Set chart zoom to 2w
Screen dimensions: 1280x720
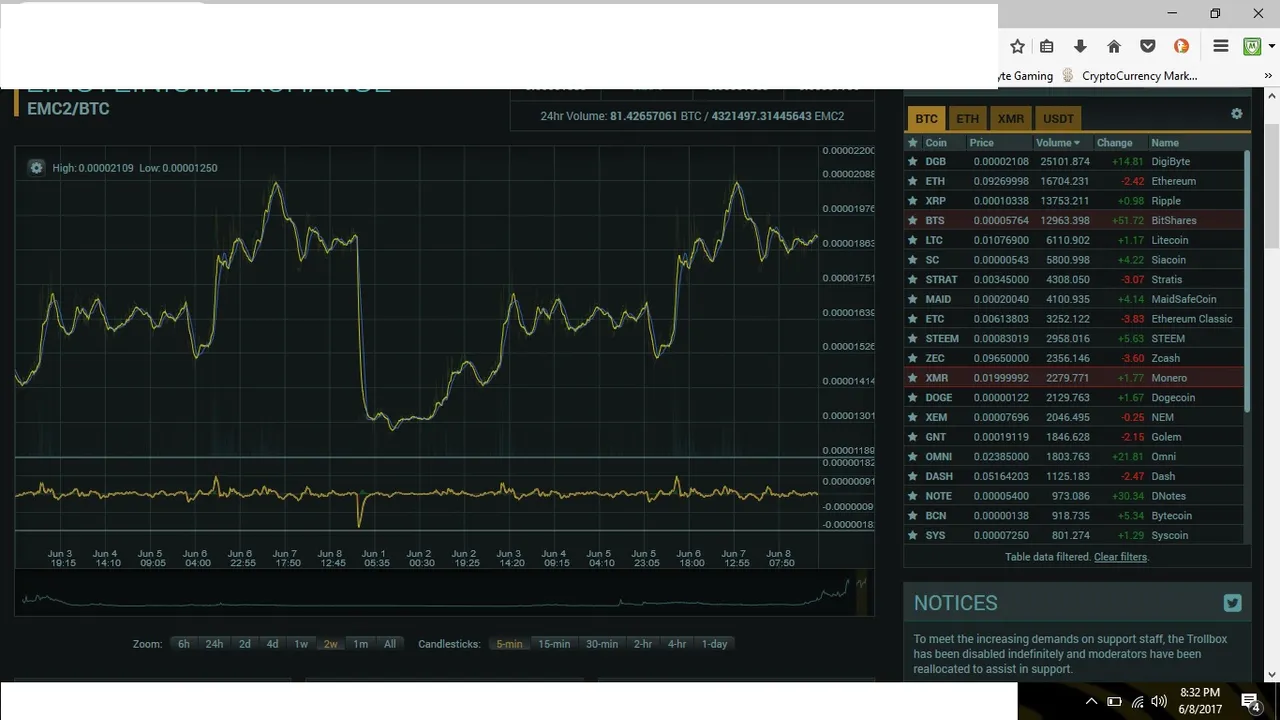click(330, 644)
